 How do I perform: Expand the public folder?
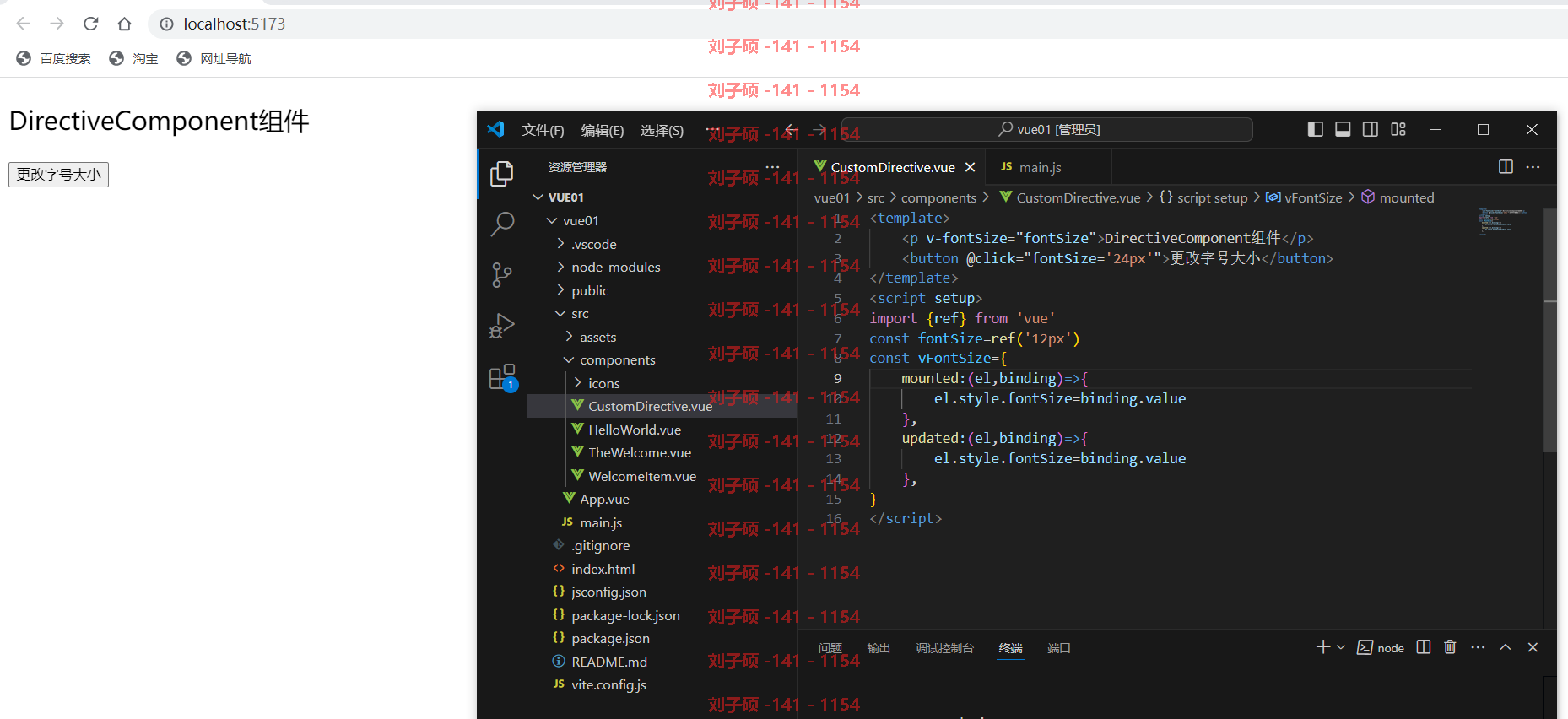(560, 290)
